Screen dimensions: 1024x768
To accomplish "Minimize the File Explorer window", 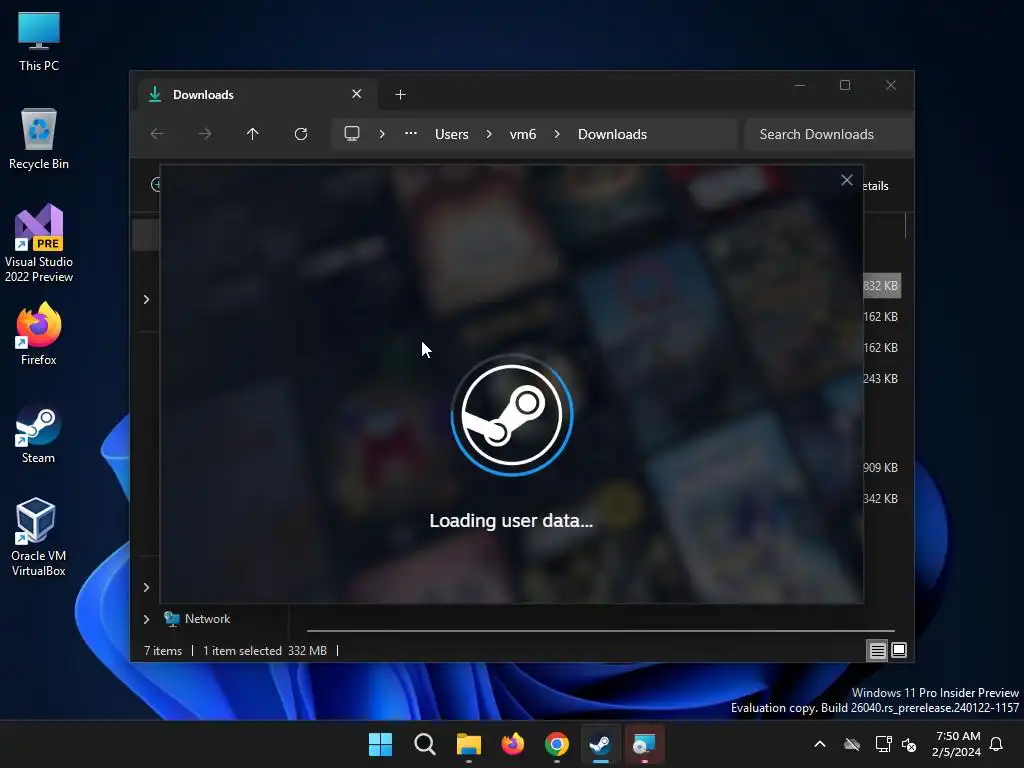I will click(x=800, y=86).
